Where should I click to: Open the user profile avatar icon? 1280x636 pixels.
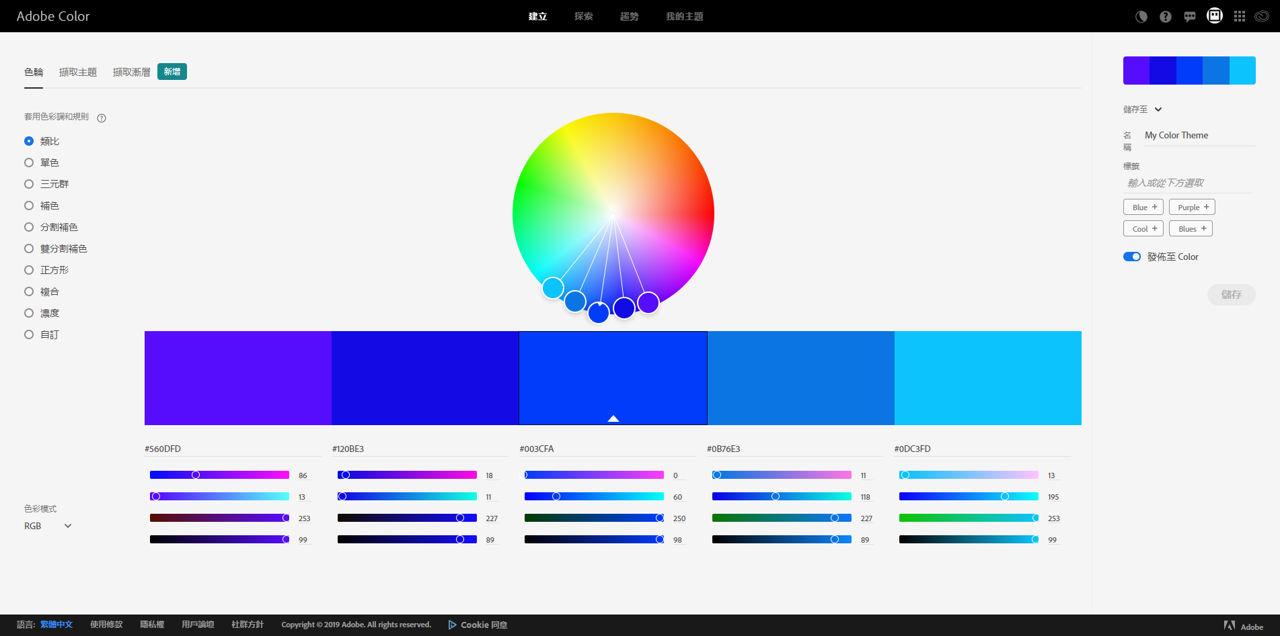(x=1214, y=16)
